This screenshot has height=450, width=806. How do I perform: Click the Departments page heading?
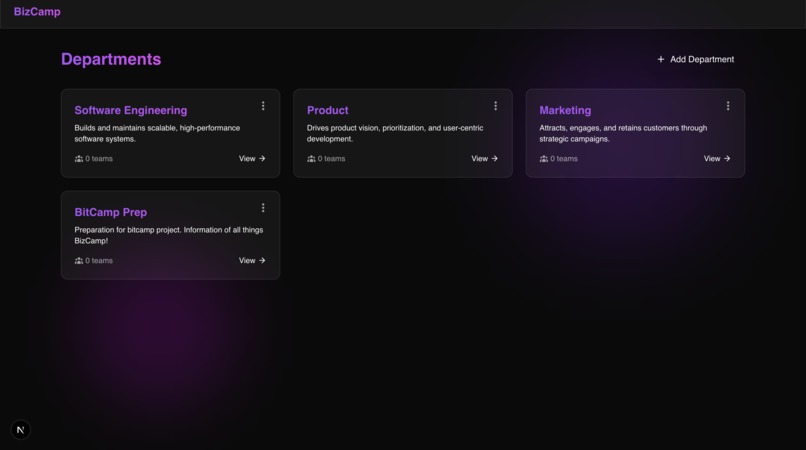pyautogui.click(x=111, y=59)
